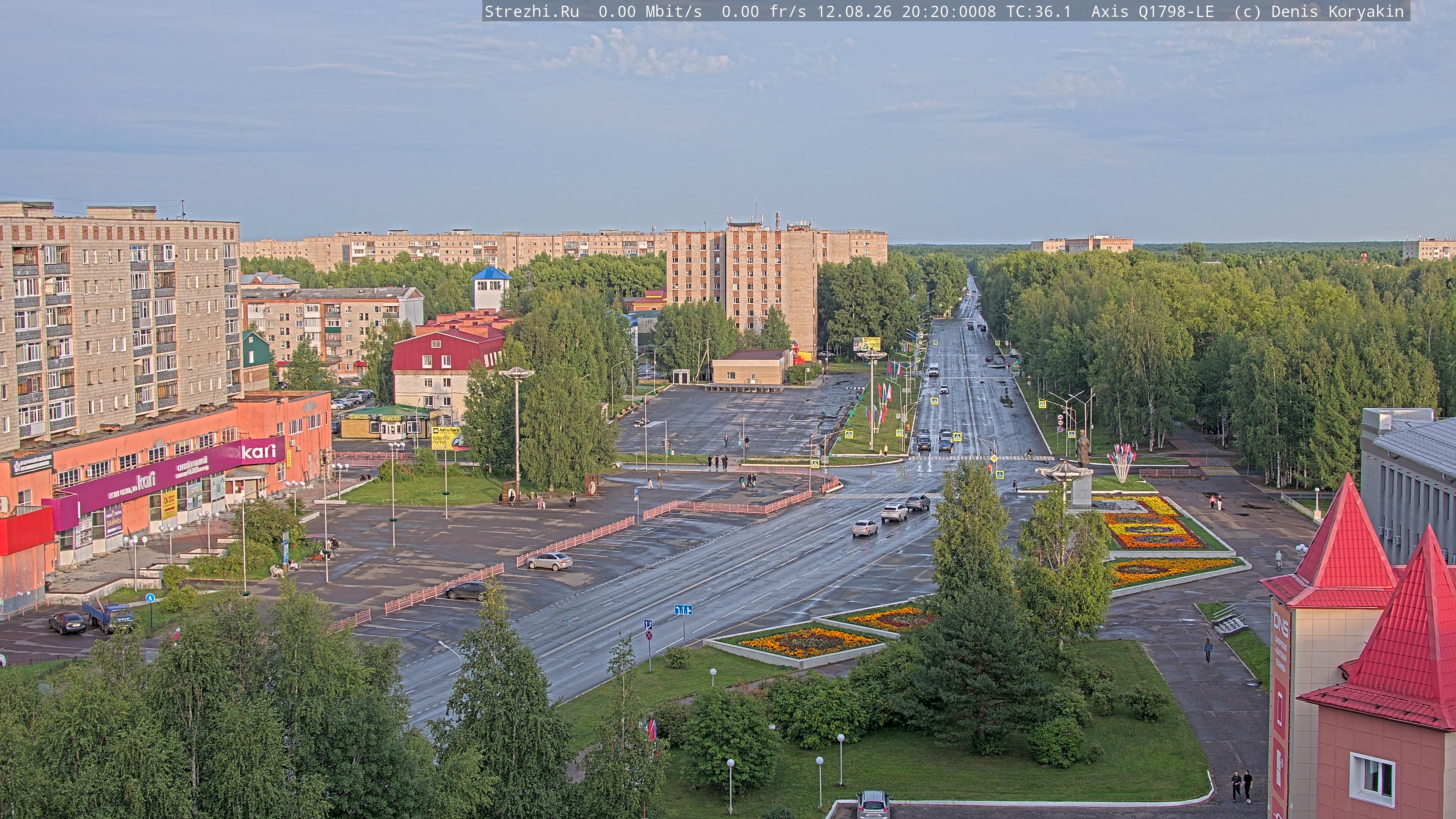Select the "0.00 Mbit/s" bitrate readout

(650, 12)
